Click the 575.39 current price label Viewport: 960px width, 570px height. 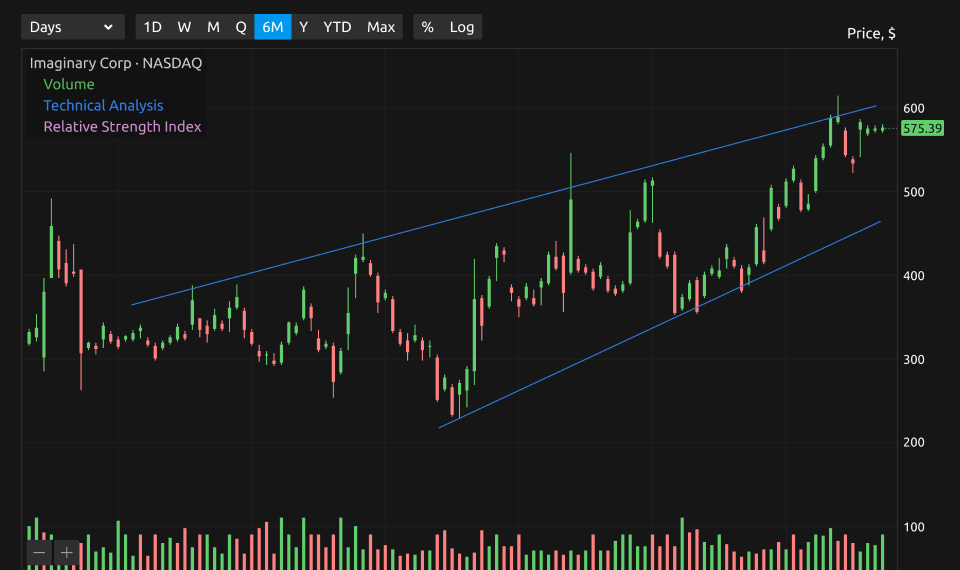pos(922,129)
